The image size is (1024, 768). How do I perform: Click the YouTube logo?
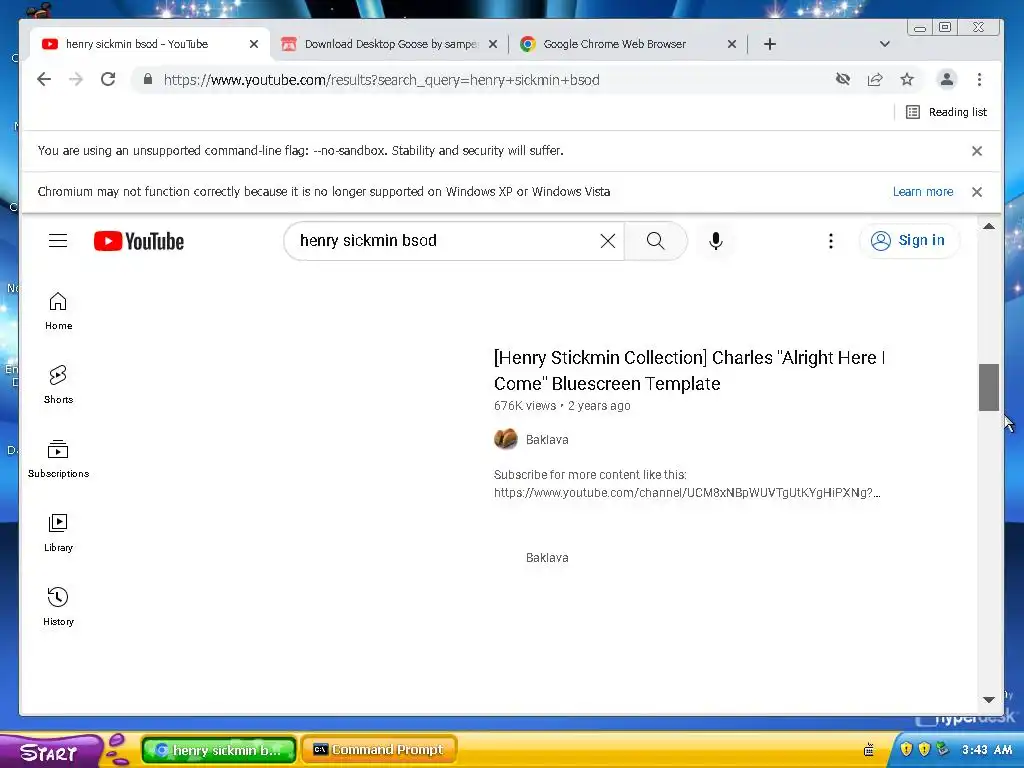click(x=138, y=241)
